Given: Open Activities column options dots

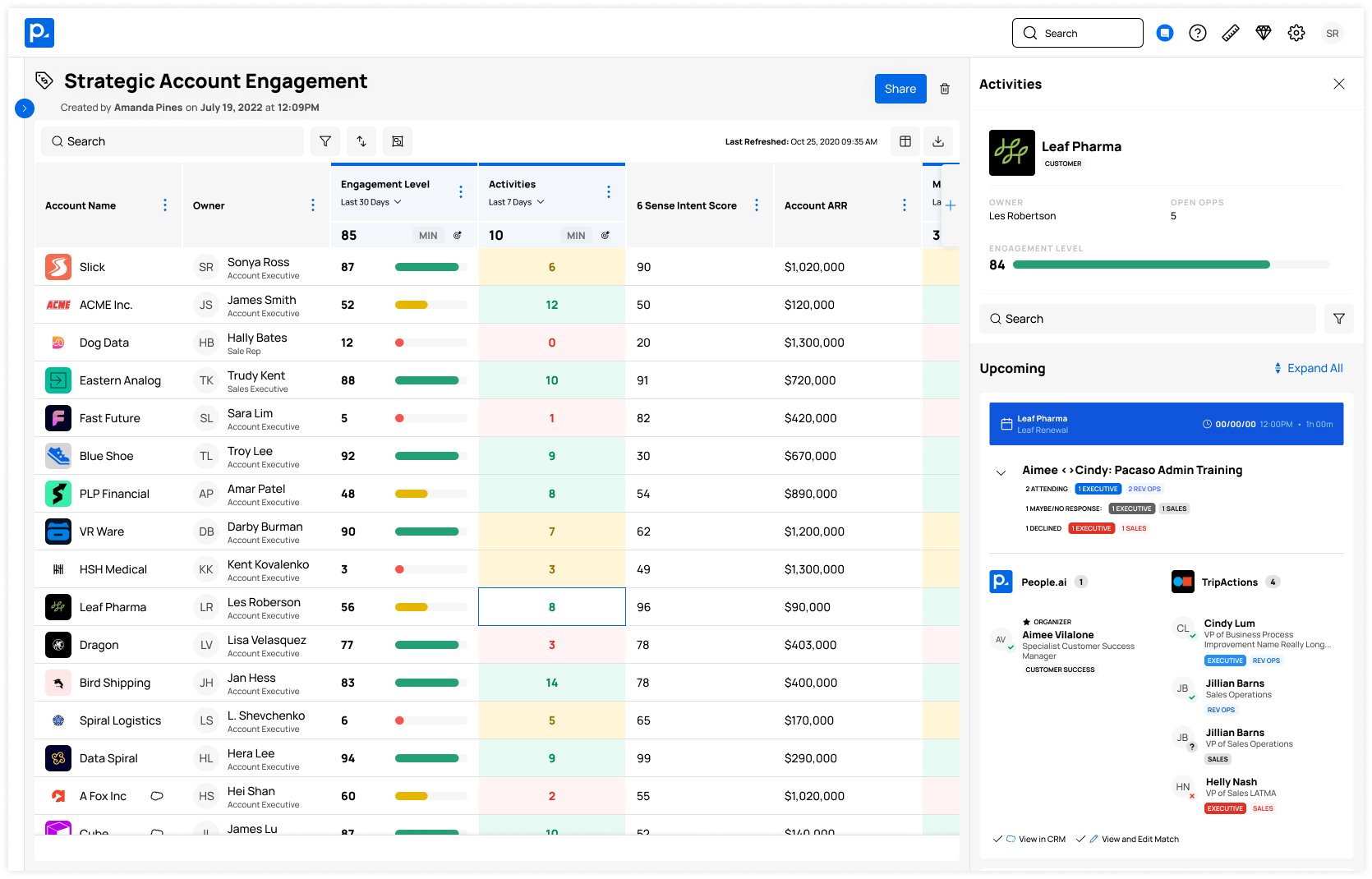Looking at the screenshot, I should (609, 191).
